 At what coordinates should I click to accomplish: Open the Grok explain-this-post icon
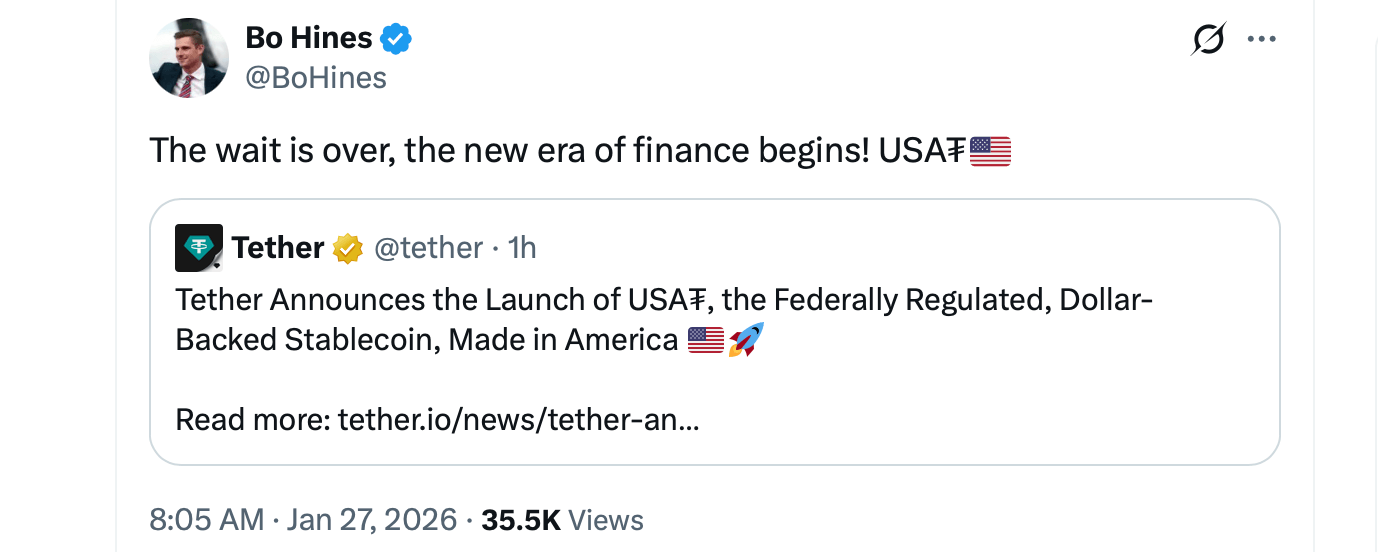(x=1208, y=40)
